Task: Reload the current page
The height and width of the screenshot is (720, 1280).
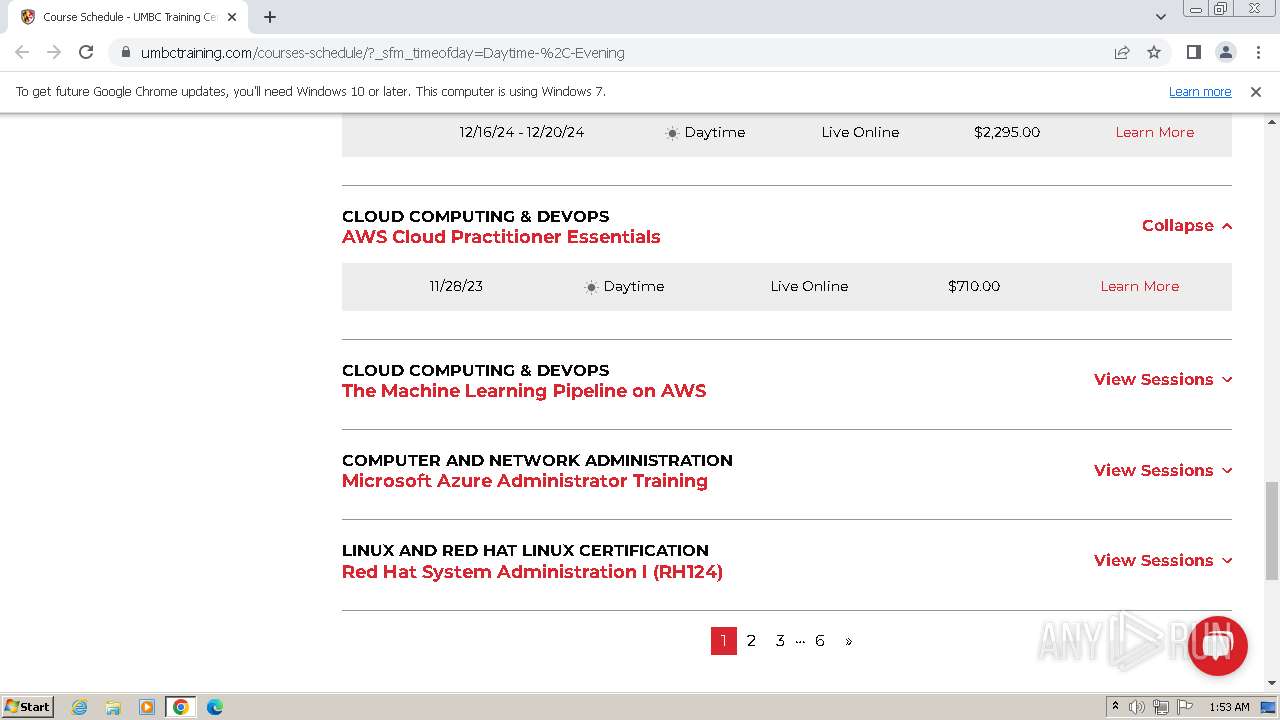Action: coord(86,52)
